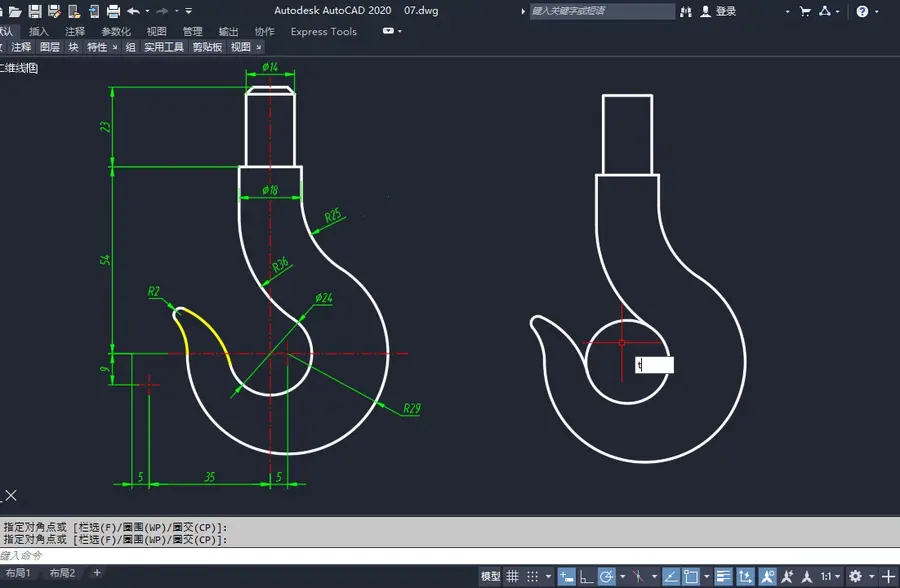Open the 剪贴板 ribbon panel button
The width and height of the screenshot is (900, 588).
(x=207, y=47)
